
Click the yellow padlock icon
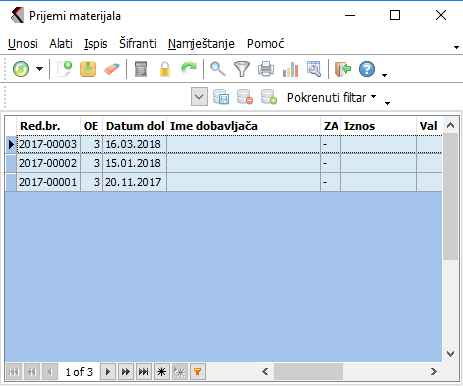point(165,69)
